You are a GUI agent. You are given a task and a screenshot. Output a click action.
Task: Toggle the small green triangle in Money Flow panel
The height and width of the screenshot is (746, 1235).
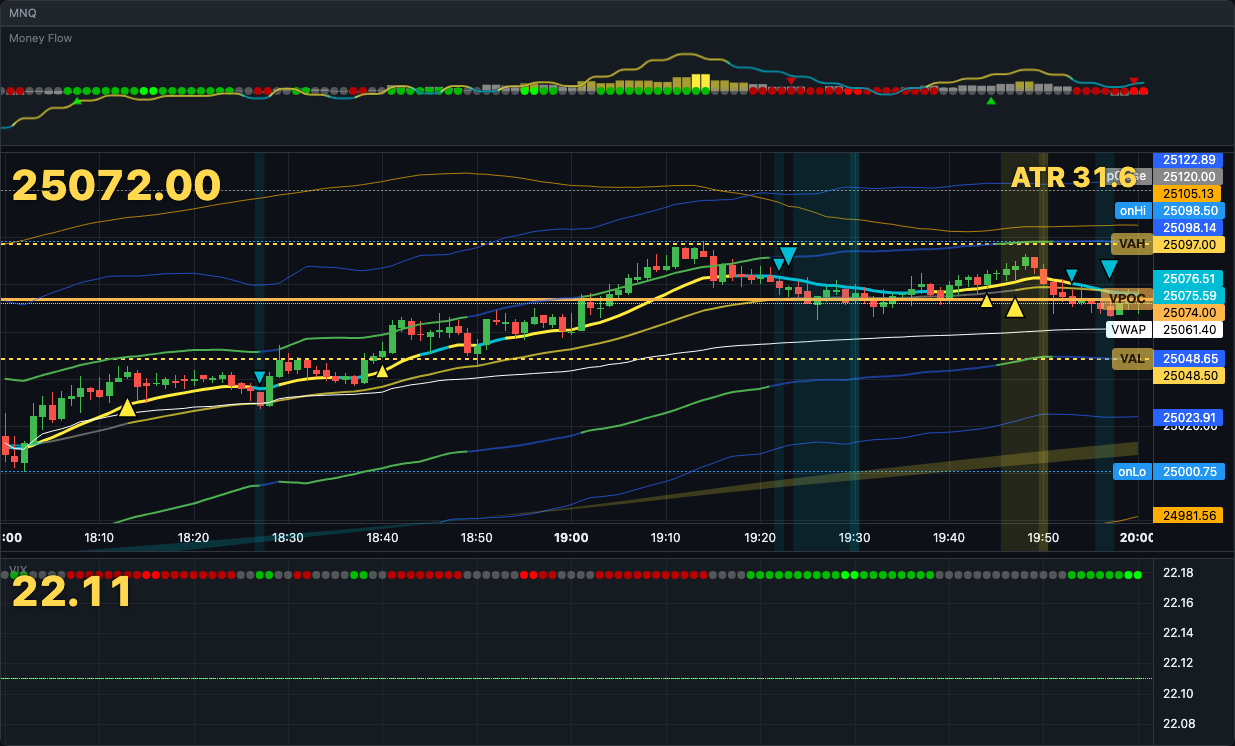[x=991, y=101]
